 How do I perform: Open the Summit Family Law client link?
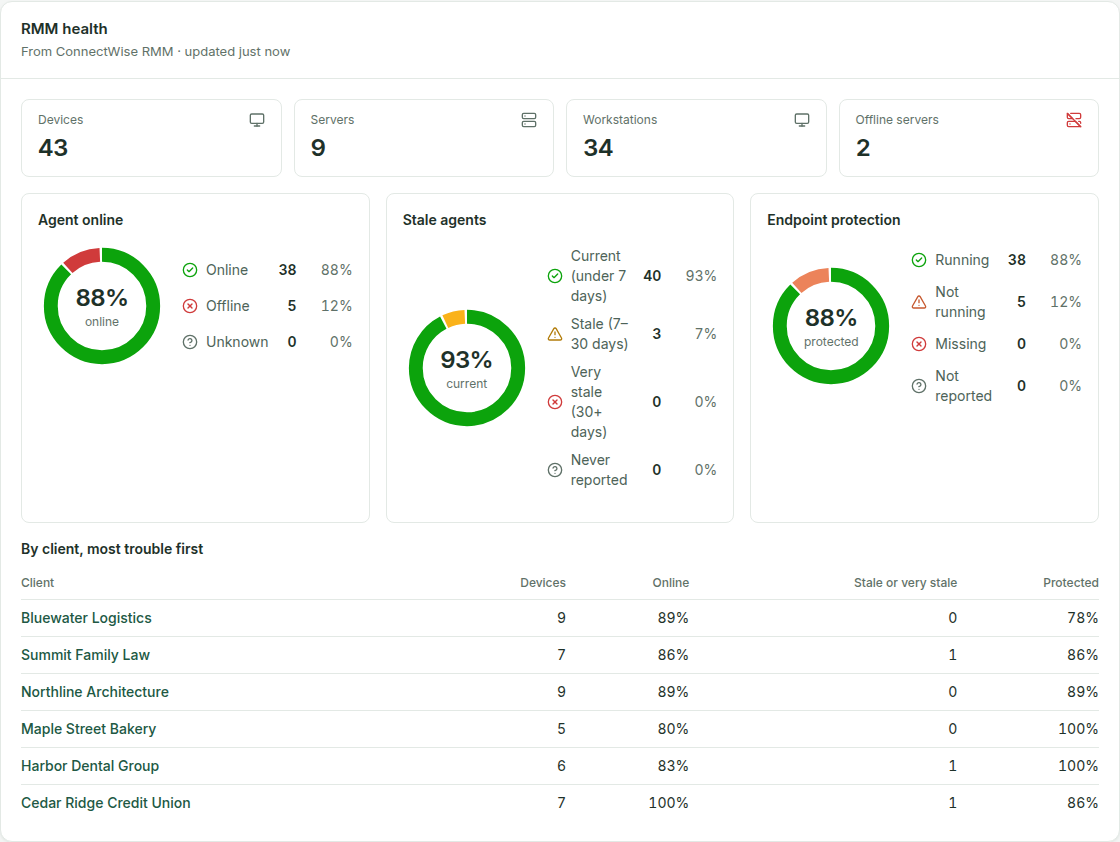[86, 655]
